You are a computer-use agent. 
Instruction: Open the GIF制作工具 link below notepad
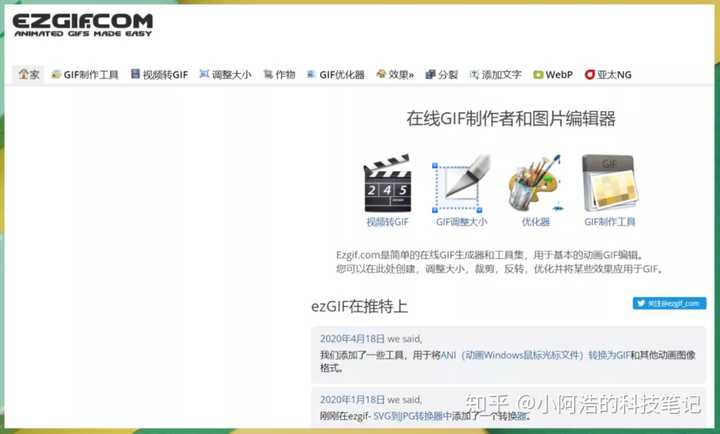[610, 222]
